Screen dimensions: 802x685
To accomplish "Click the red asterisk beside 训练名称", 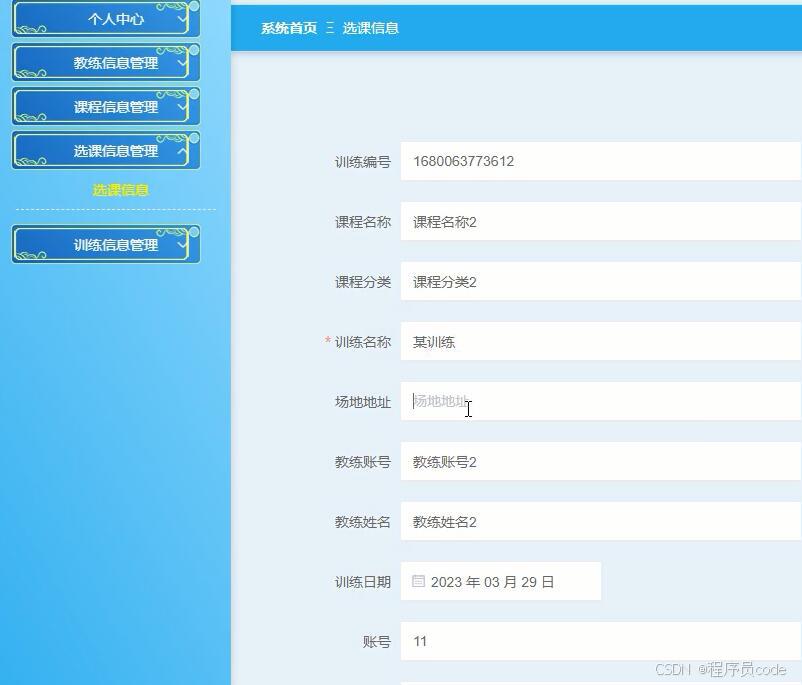I will coord(327,341).
